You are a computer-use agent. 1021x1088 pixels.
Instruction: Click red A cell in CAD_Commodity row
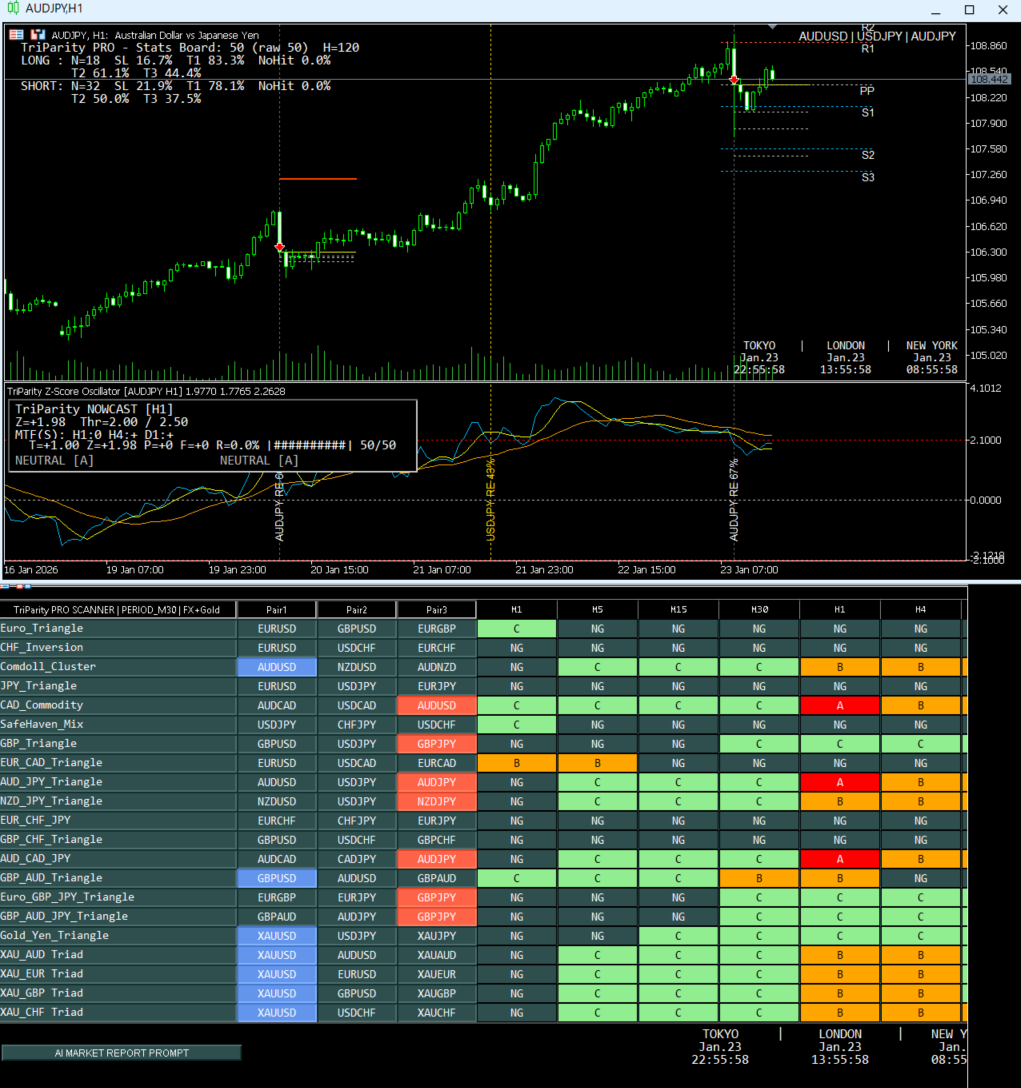click(840, 706)
